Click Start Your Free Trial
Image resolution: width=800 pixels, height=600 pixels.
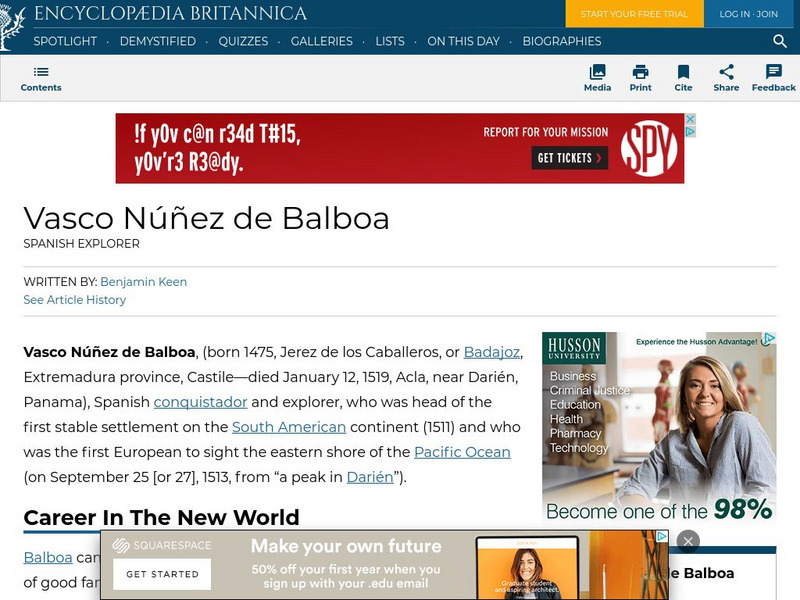pos(634,15)
